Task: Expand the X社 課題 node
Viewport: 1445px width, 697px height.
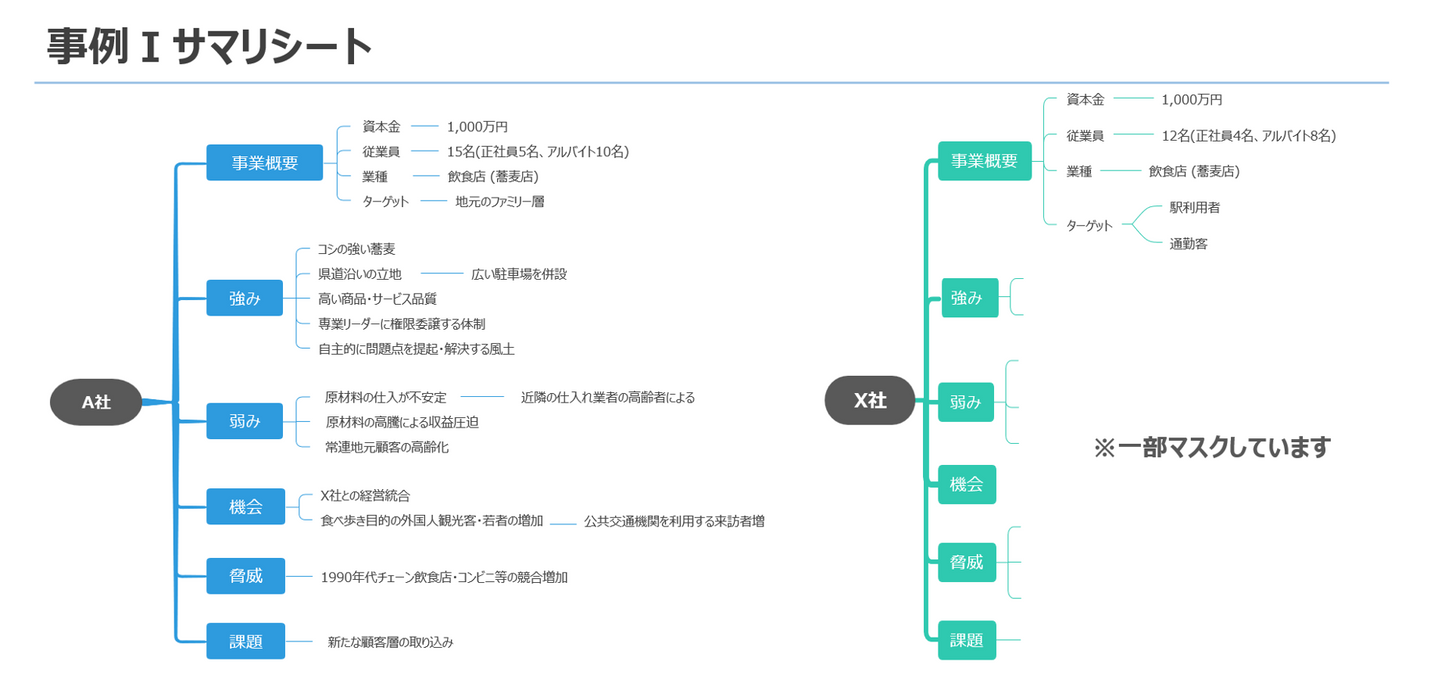Action: (x=967, y=640)
